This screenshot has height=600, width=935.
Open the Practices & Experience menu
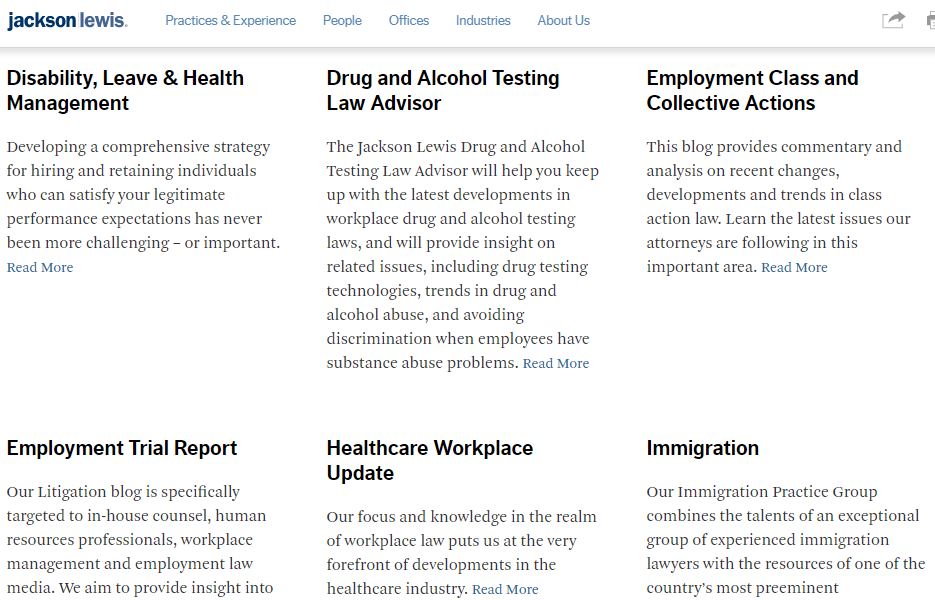coord(230,20)
